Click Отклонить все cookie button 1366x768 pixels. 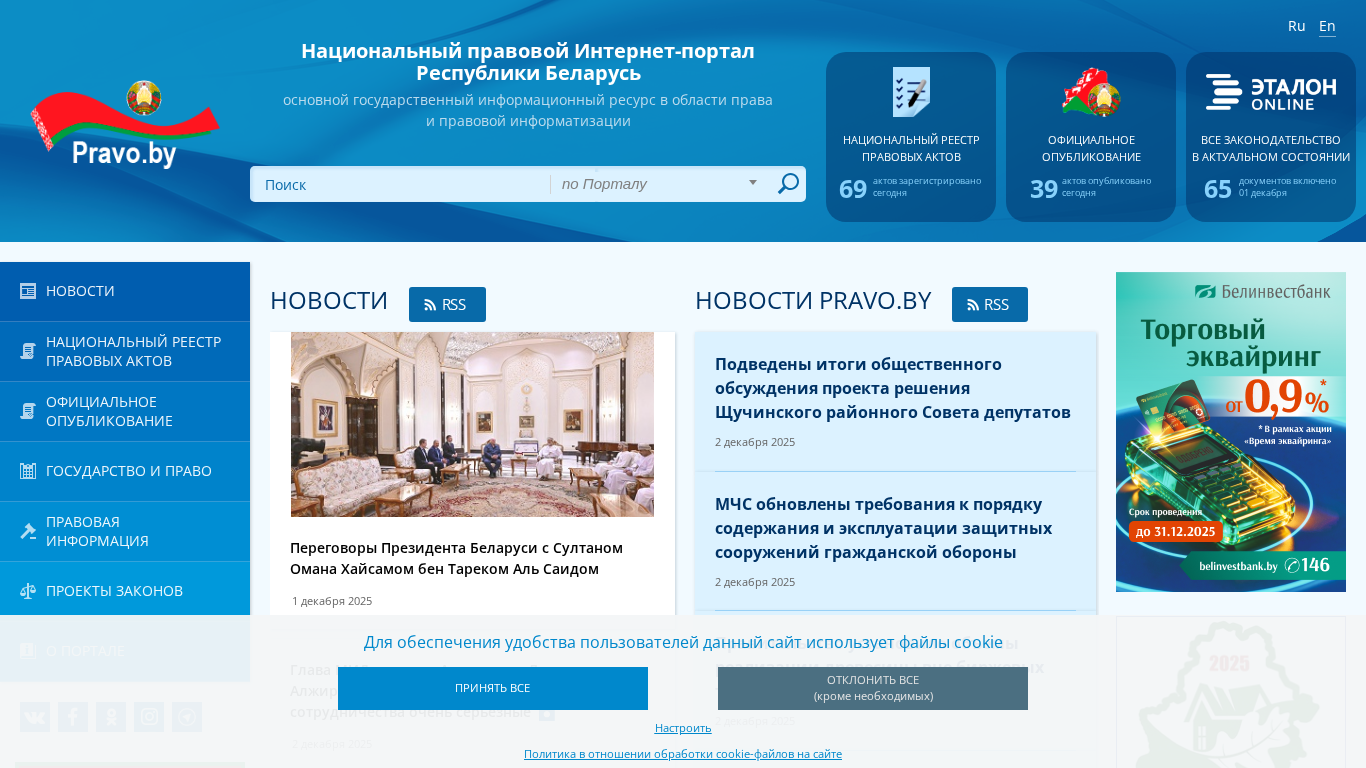[x=873, y=688]
